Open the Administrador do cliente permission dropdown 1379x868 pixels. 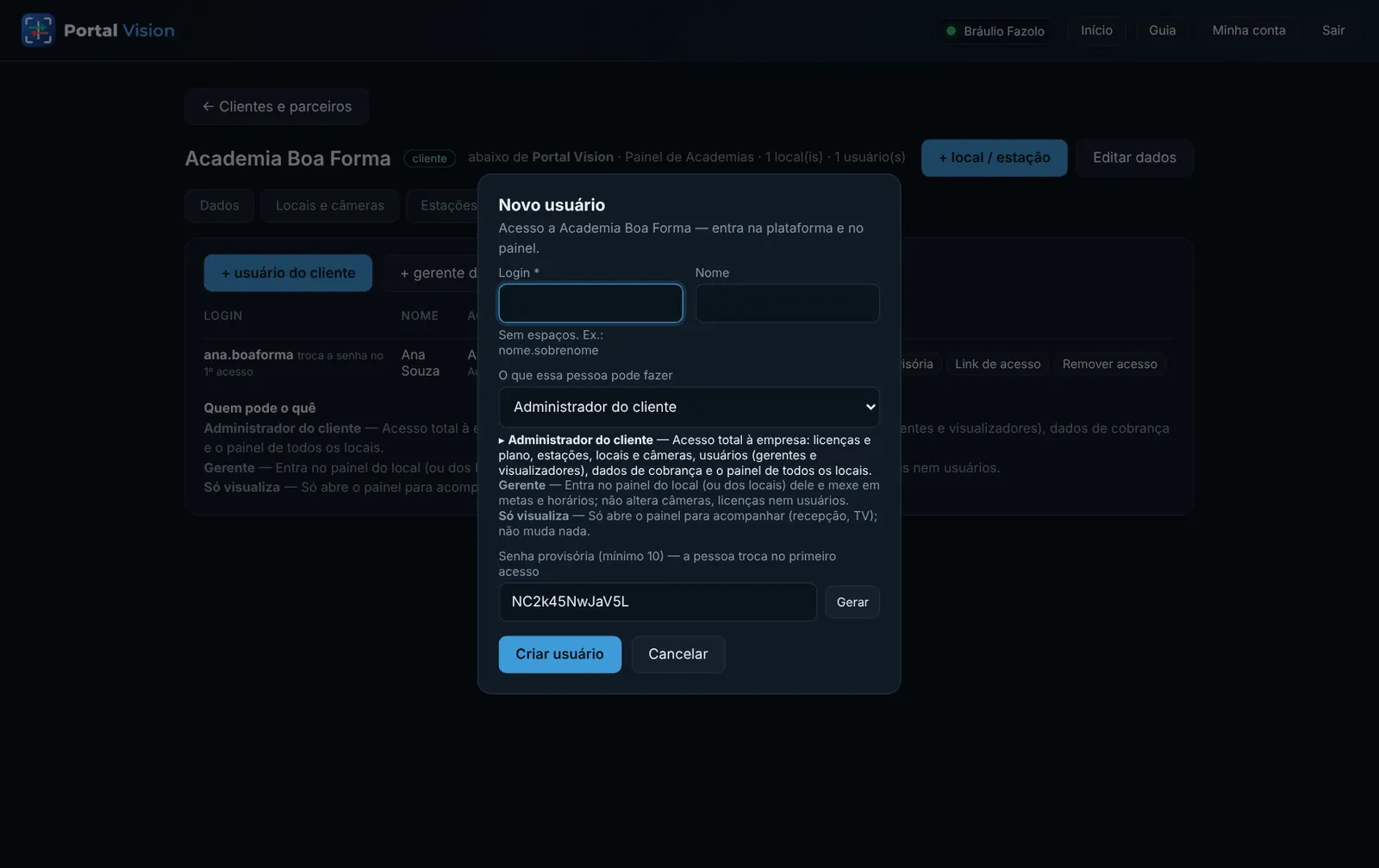coord(689,407)
